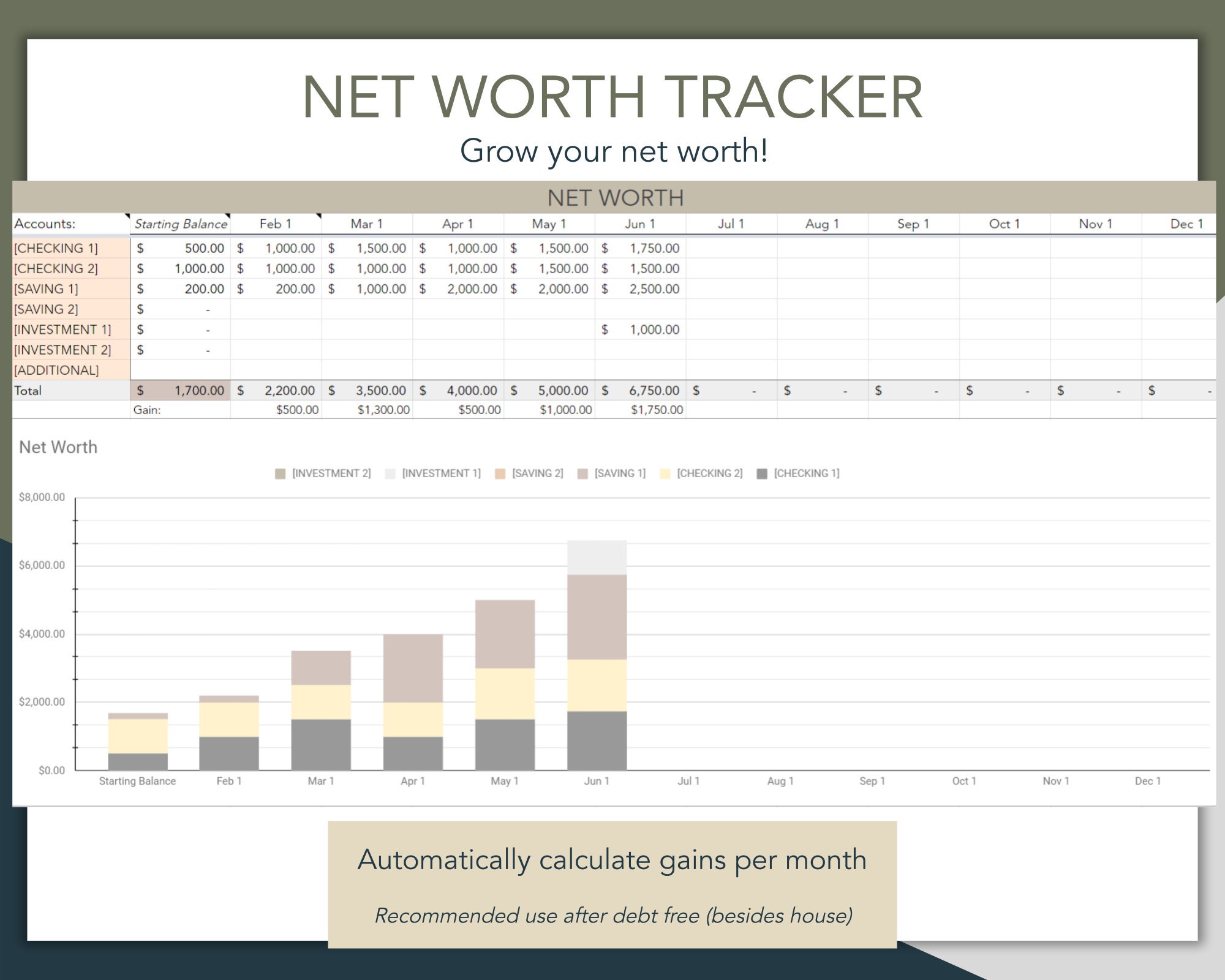The width and height of the screenshot is (1225, 980).
Task: Select the [ADDITIONAL] account label cell
Action: click(71, 370)
